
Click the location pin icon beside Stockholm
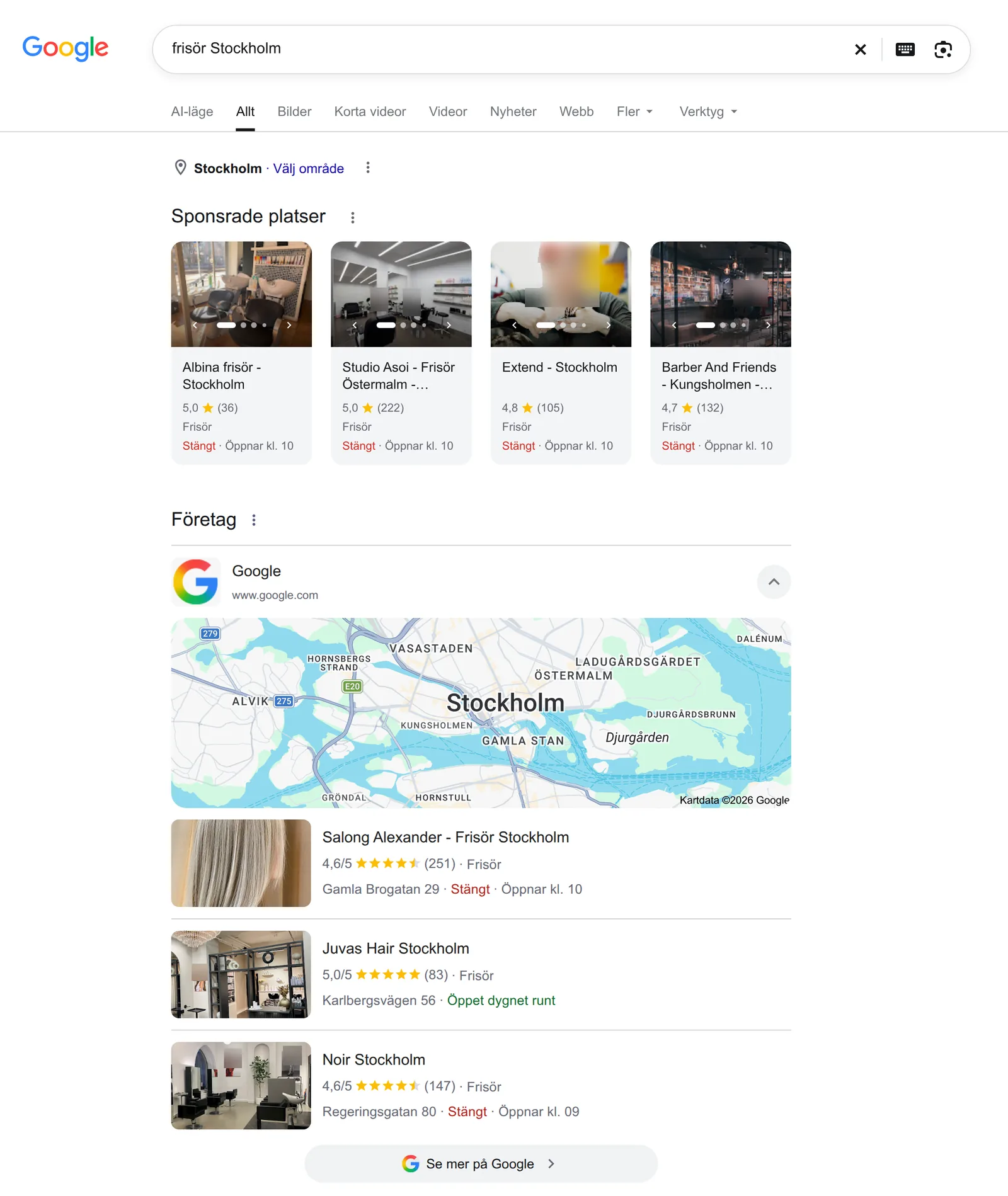pos(180,168)
